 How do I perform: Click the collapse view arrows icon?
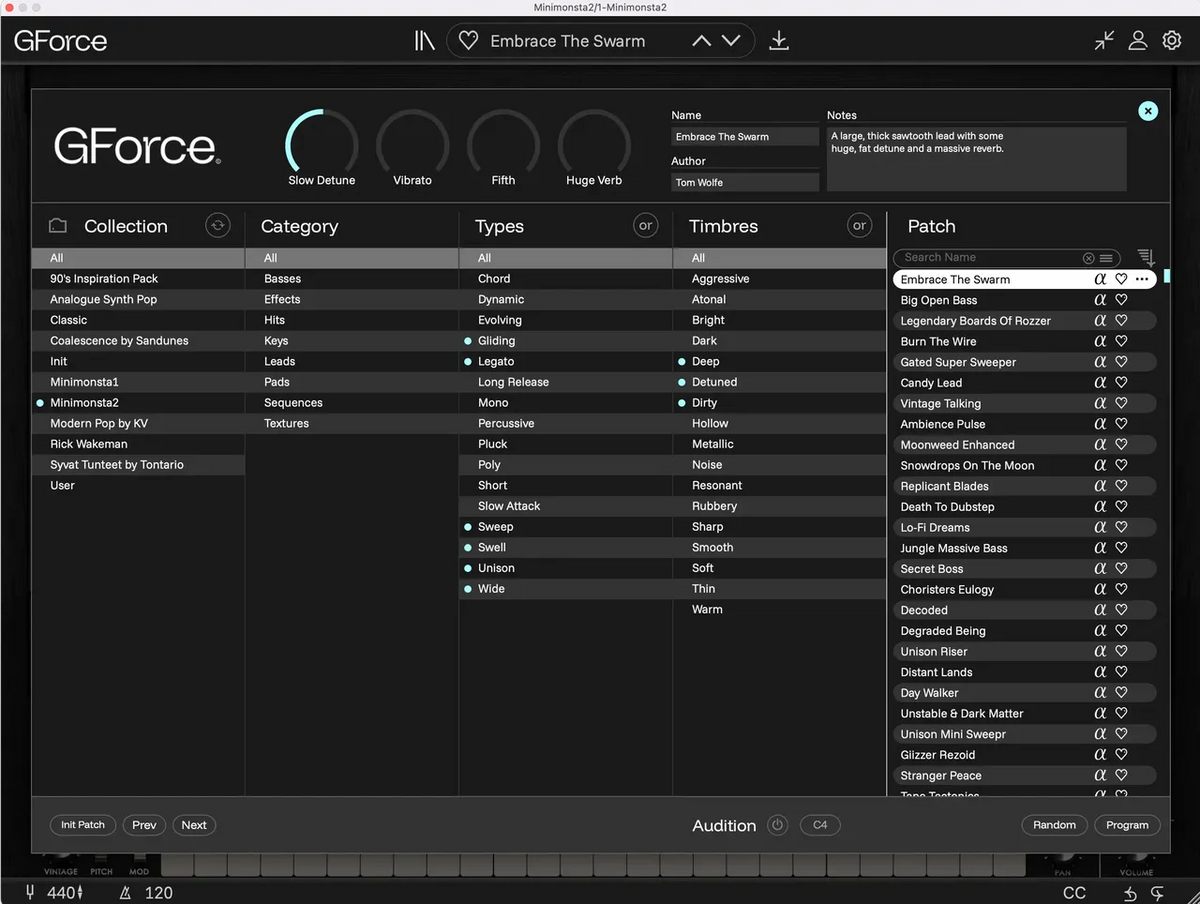pyautogui.click(x=1104, y=41)
